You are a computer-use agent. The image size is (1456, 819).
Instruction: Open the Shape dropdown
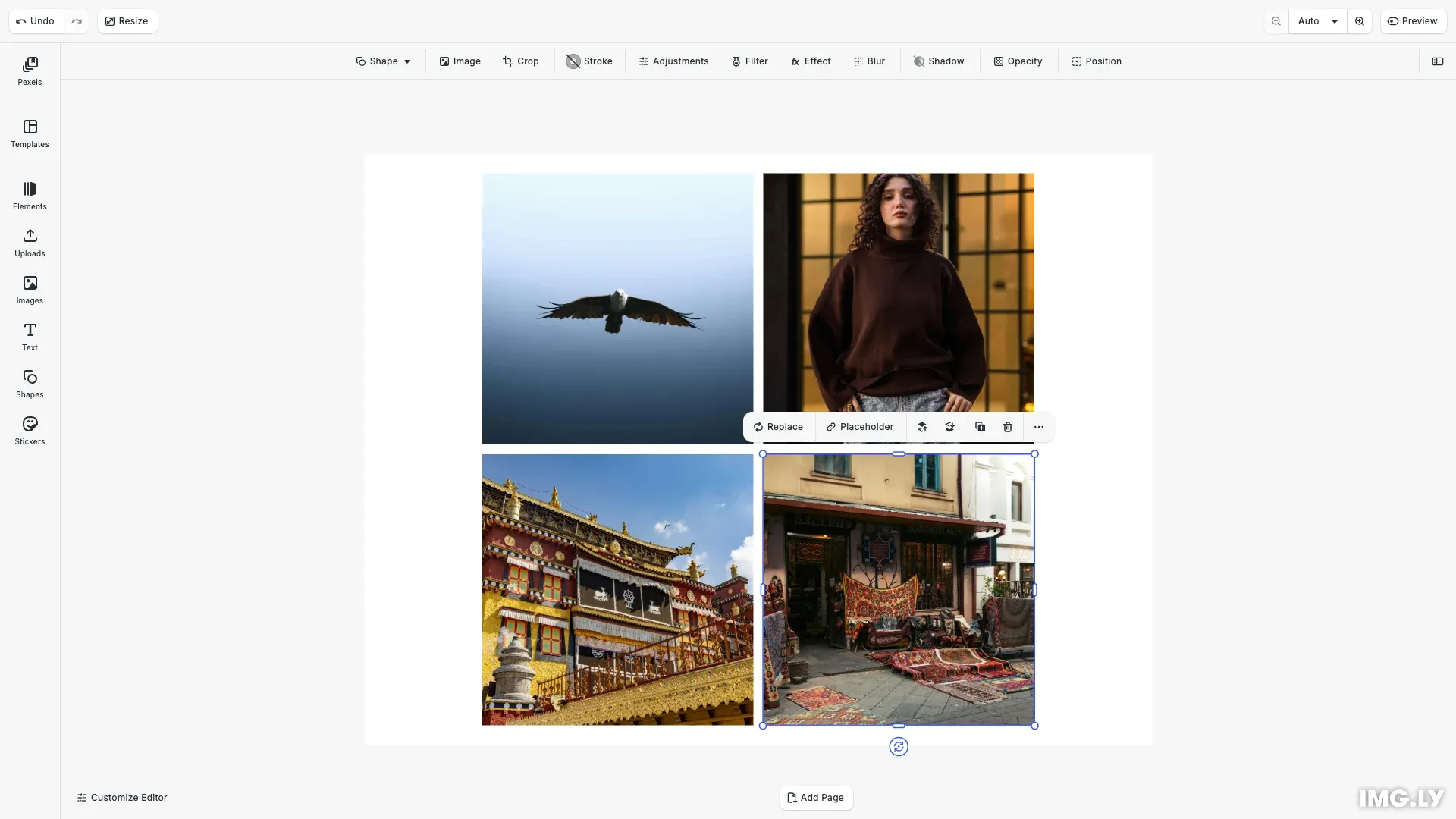click(383, 61)
